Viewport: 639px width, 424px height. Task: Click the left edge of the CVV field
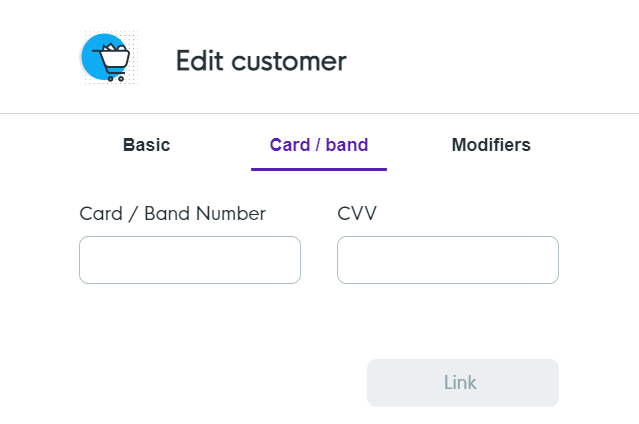tap(343, 260)
